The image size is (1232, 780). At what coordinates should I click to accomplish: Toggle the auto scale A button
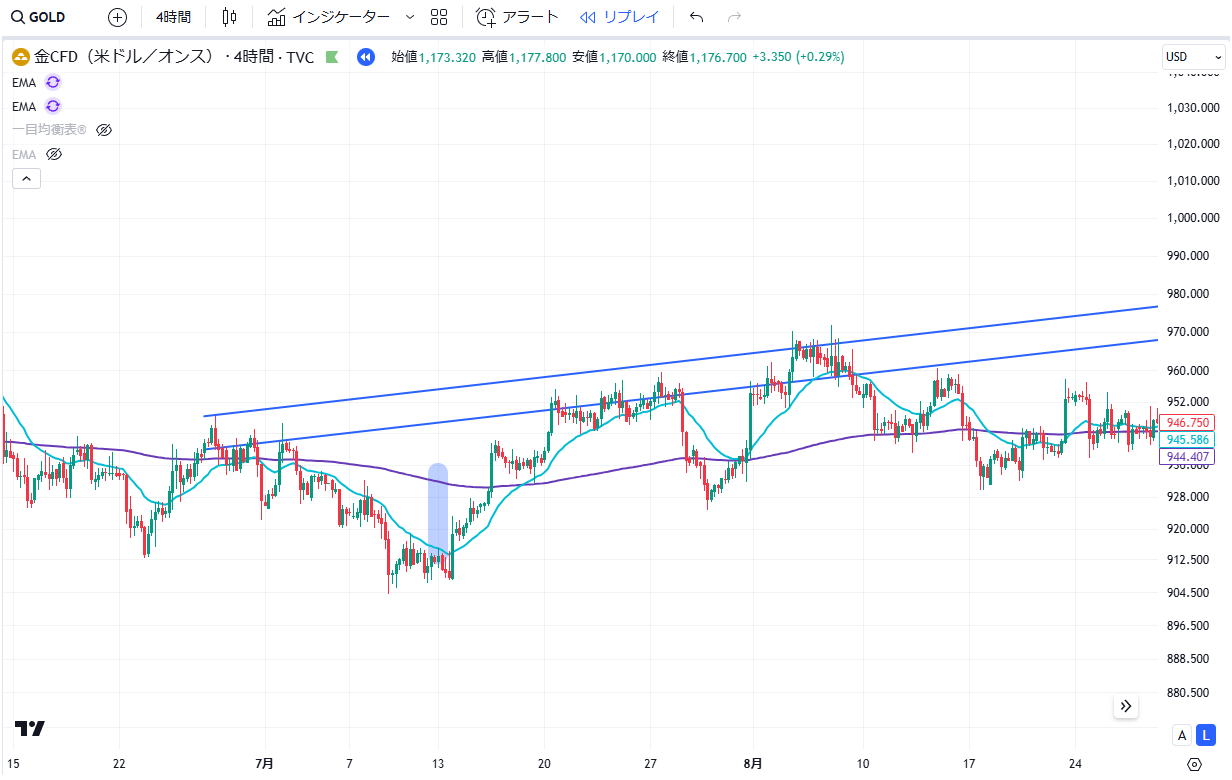pyautogui.click(x=1182, y=735)
